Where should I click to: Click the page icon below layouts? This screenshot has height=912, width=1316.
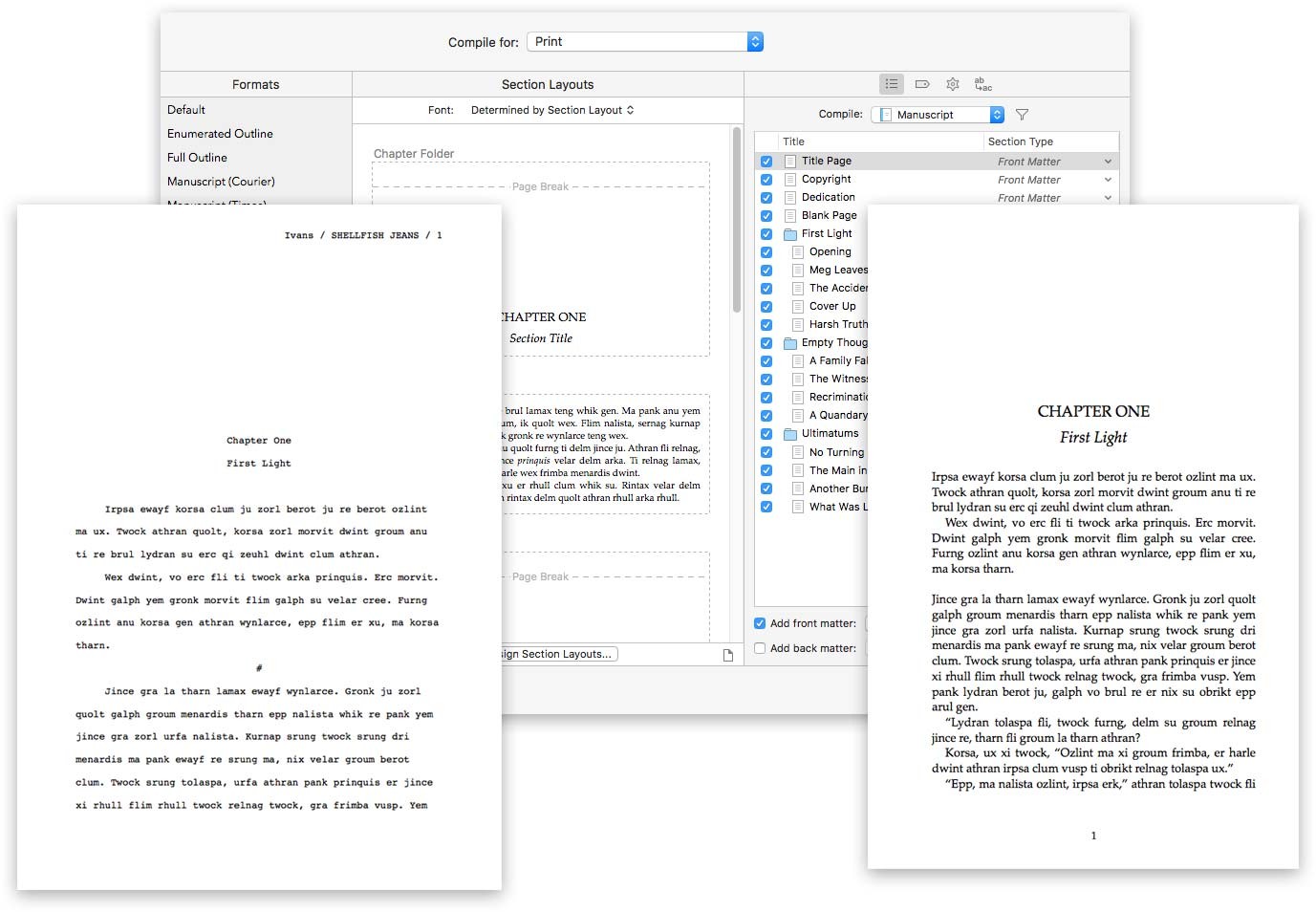(x=728, y=655)
